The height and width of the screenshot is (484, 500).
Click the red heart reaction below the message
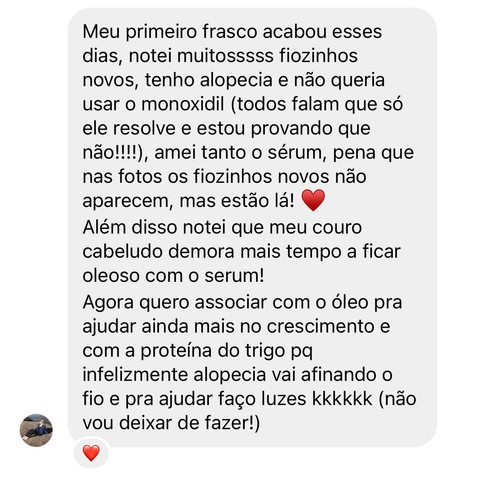(x=91, y=453)
